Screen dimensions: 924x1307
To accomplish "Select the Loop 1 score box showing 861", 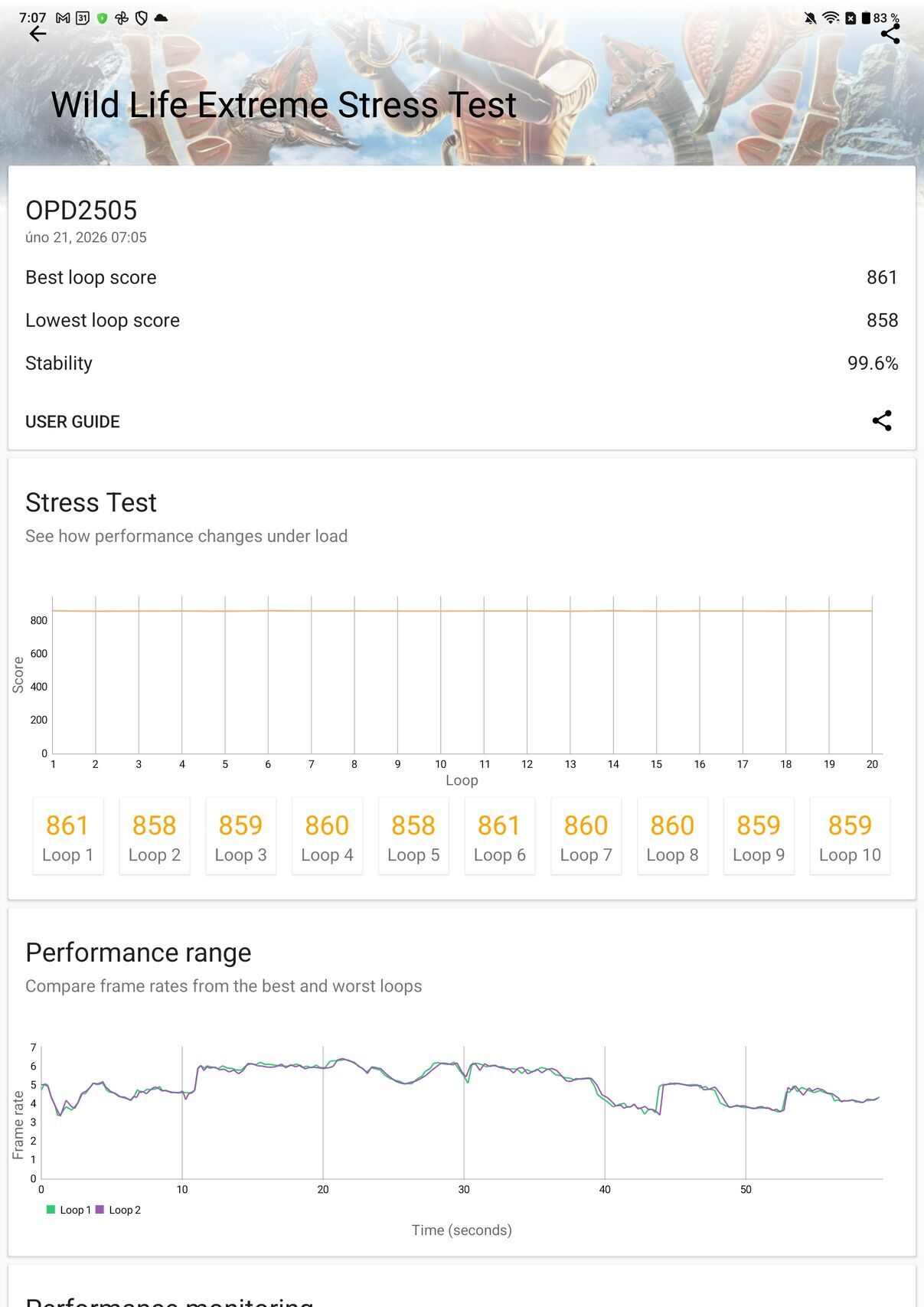I will (68, 835).
